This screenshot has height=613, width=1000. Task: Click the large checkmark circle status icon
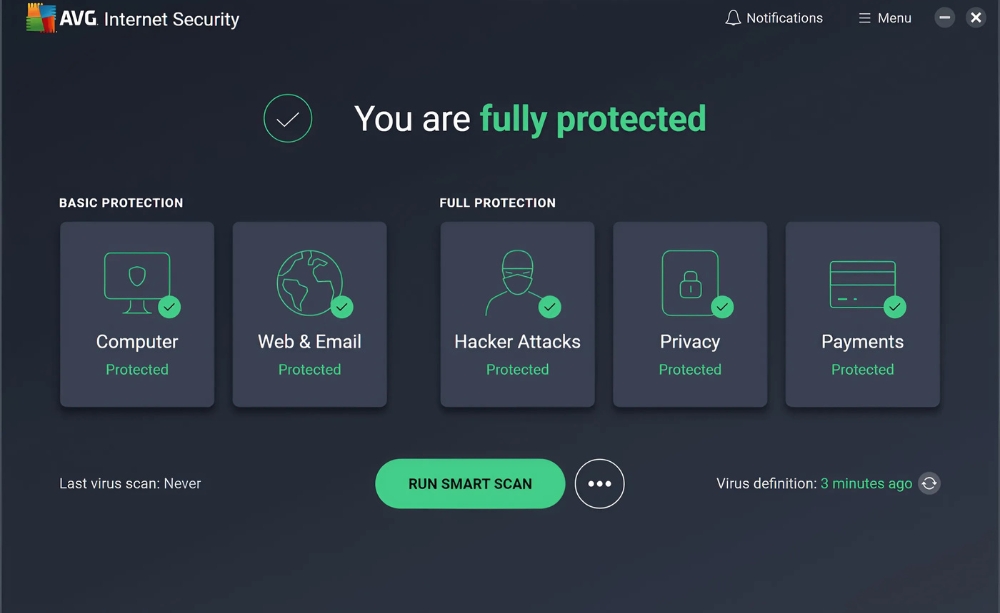pos(288,119)
